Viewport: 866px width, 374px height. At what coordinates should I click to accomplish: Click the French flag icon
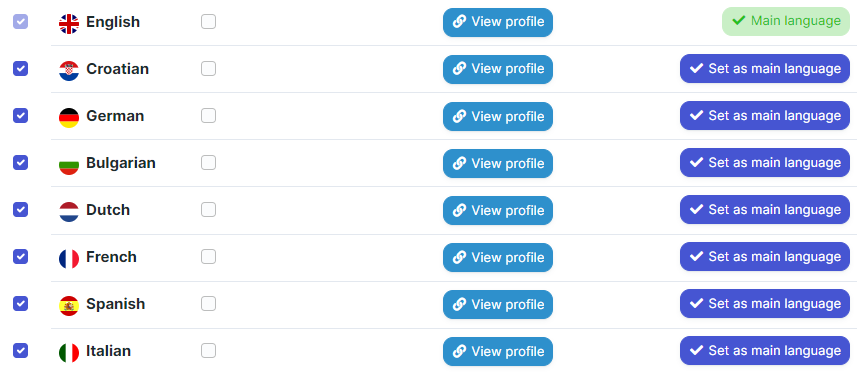click(x=69, y=259)
